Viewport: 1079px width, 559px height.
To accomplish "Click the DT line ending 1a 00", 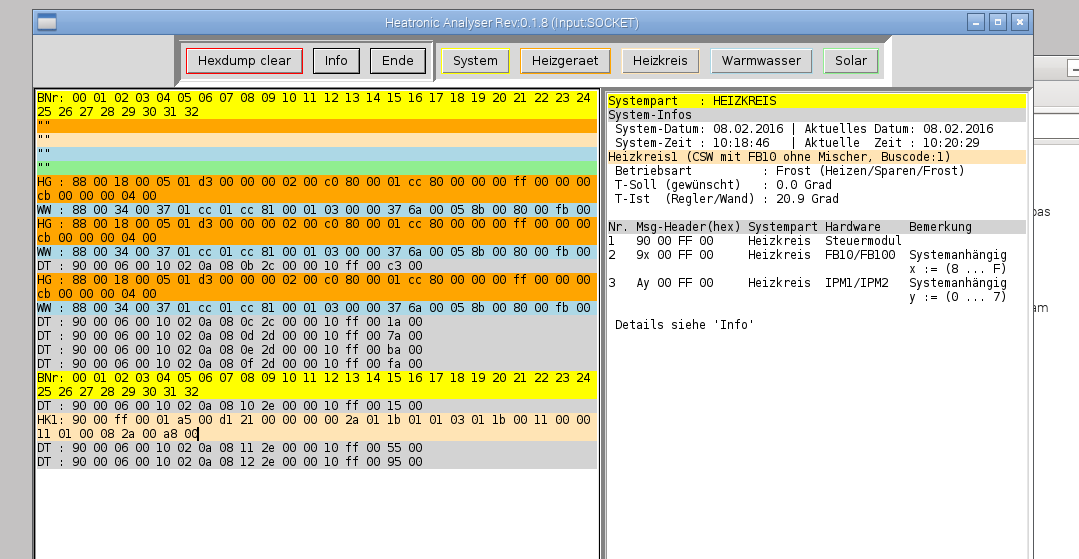I will point(317,321).
